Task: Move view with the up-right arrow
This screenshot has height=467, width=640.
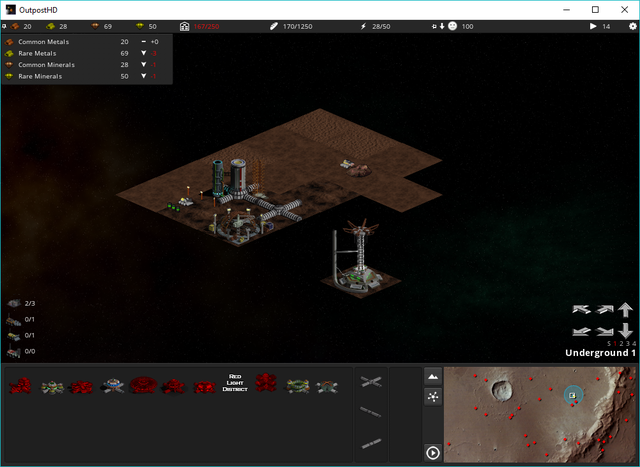Action: (x=604, y=310)
